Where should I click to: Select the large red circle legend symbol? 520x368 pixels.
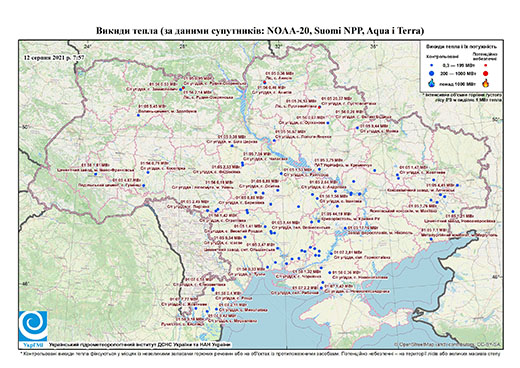pos(485,73)
